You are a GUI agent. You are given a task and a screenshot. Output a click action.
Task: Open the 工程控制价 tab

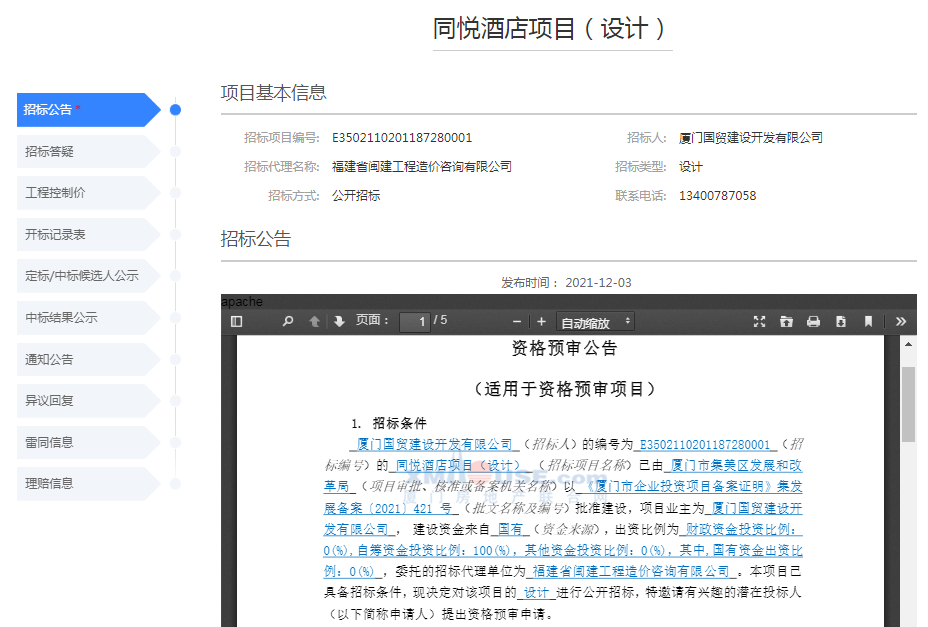pos(89,192)
